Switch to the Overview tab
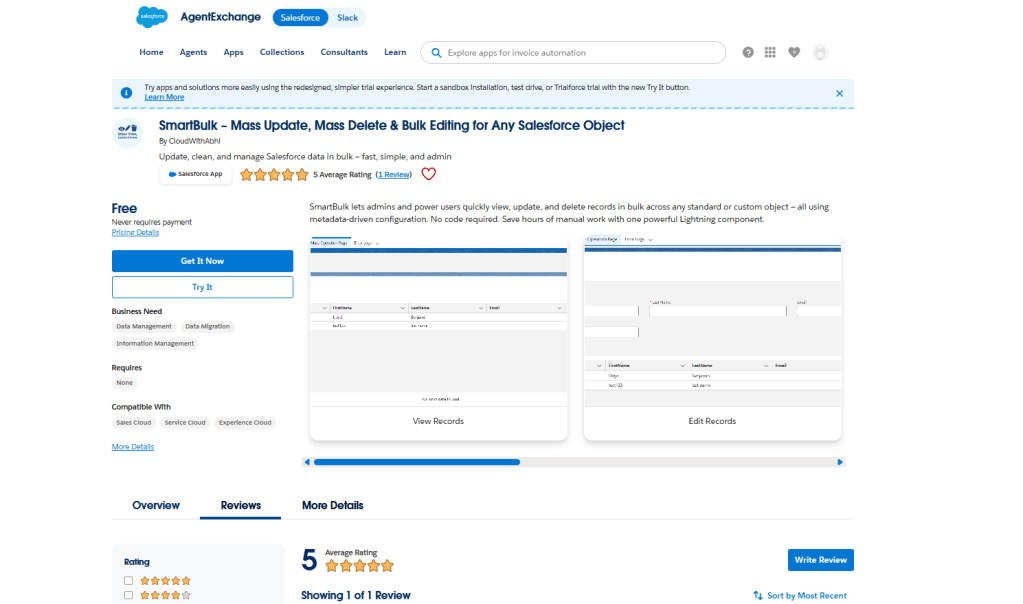The image size is (1023, 604). tap(156, 505)
